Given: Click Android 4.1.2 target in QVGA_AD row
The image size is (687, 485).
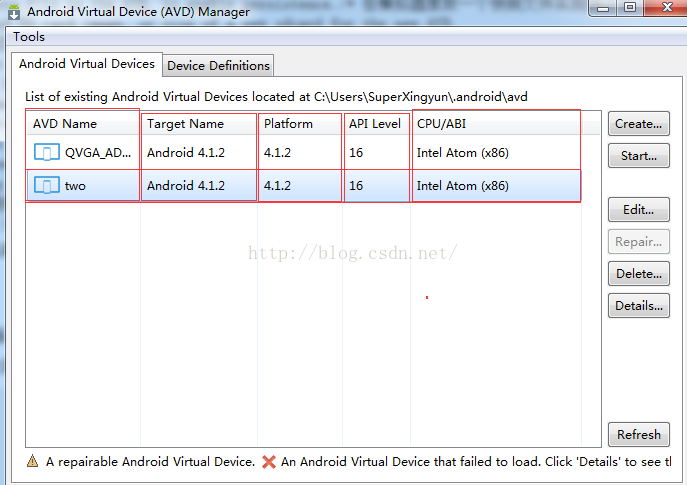Looking at the screenshot, I should click(x=186, y=153).
